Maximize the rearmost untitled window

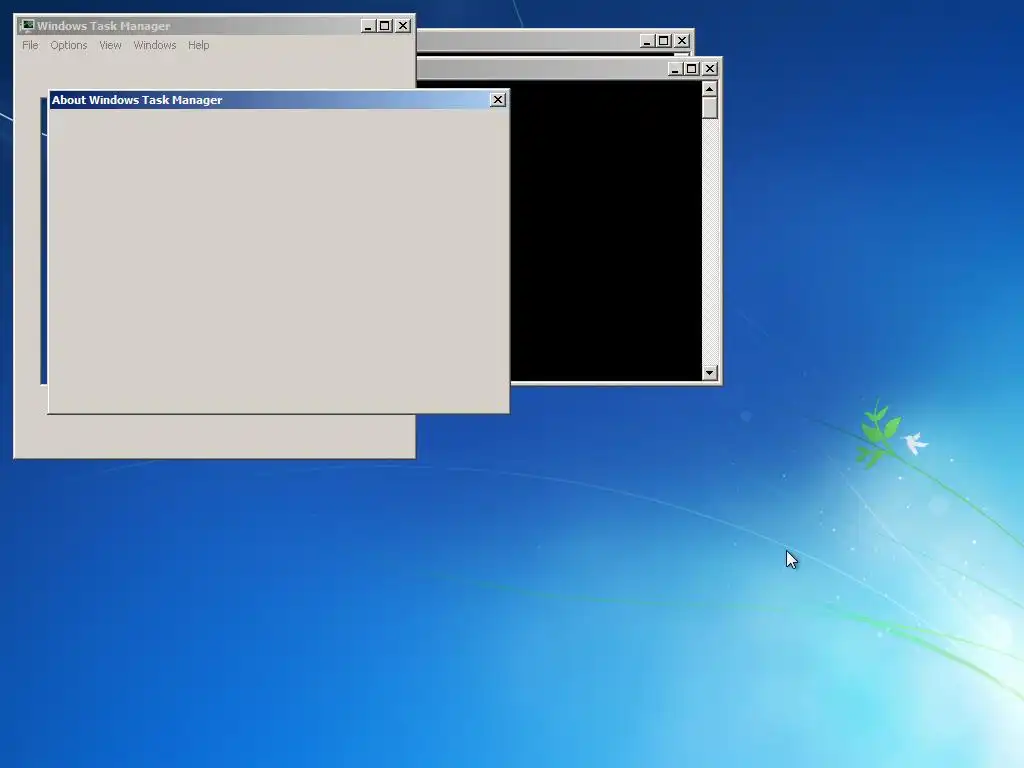click(x=664, y=40)
